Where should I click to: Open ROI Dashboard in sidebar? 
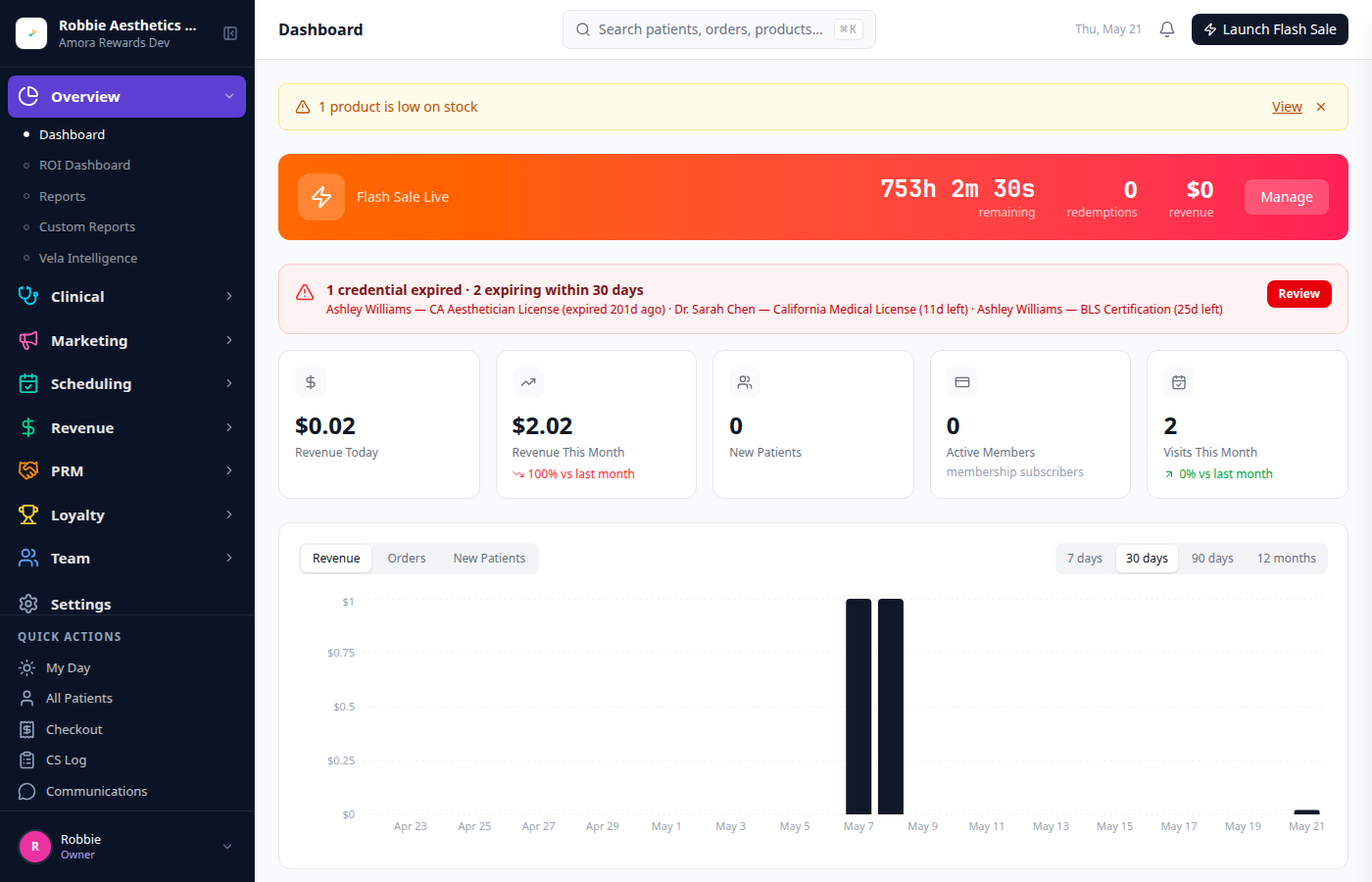pos(84,165)
